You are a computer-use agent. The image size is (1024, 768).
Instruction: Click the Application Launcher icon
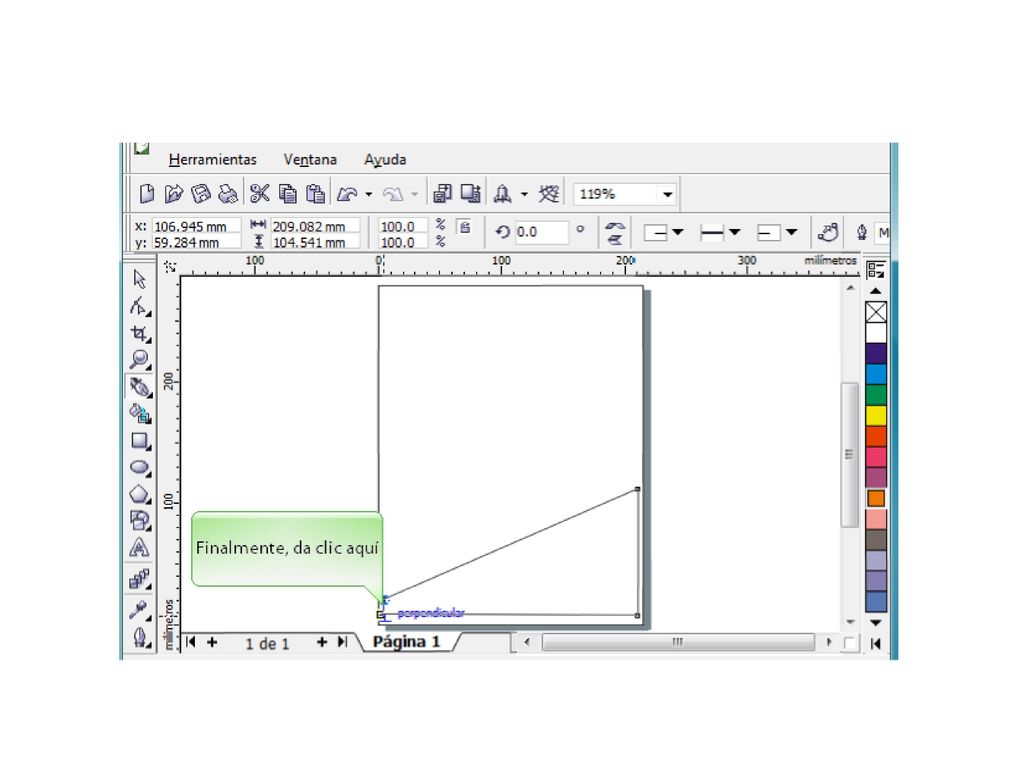502,194
